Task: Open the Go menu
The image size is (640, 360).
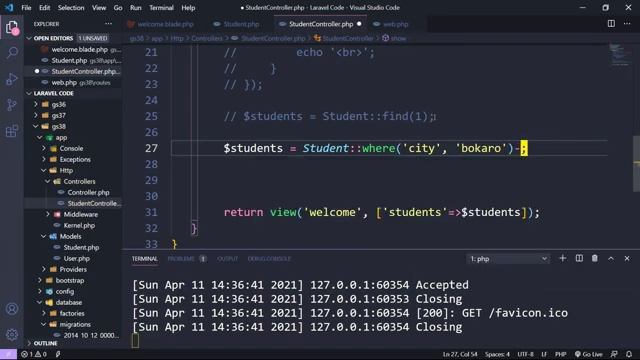Action: pyautogui.click(x=118, y=7)
